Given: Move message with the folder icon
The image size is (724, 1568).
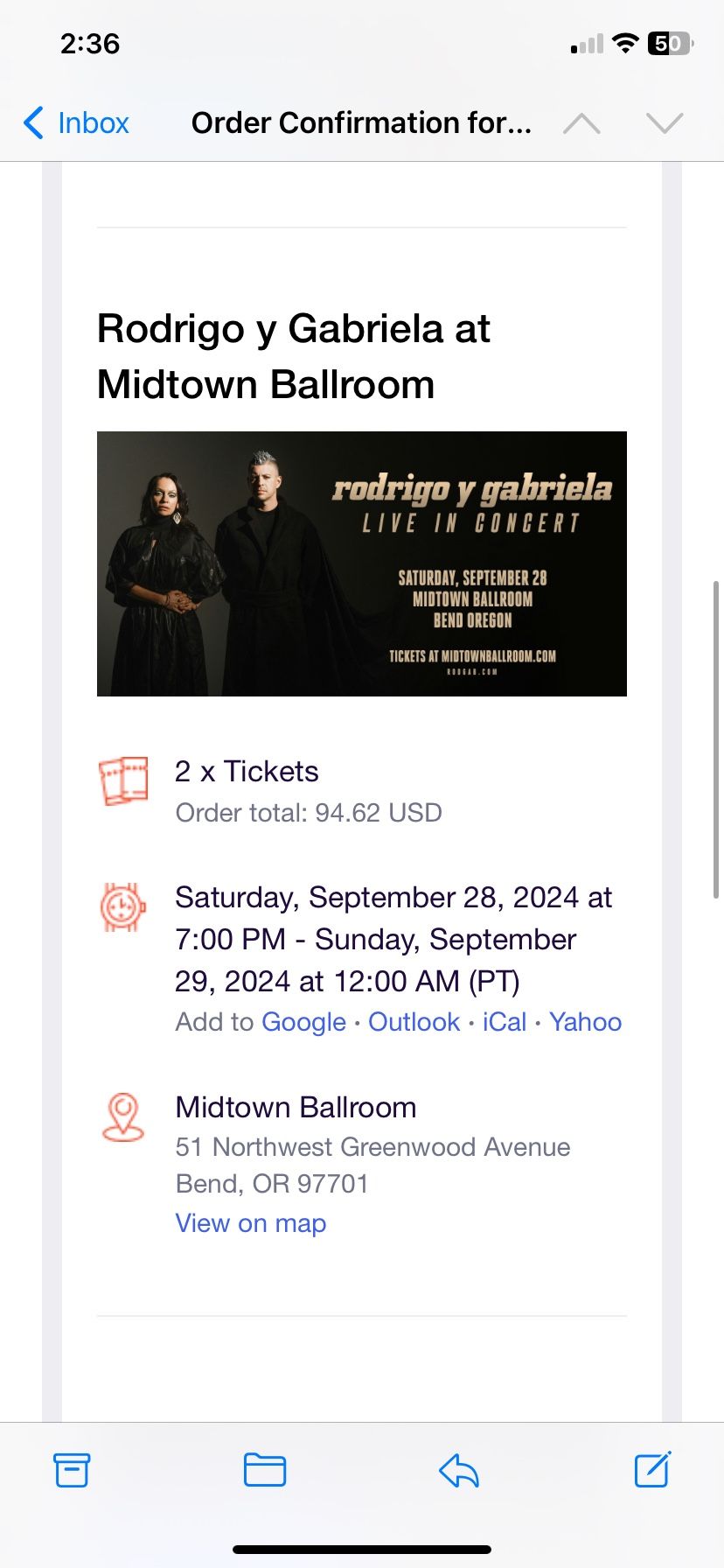Looking at the screenshot, I should tap(265, 1470).
